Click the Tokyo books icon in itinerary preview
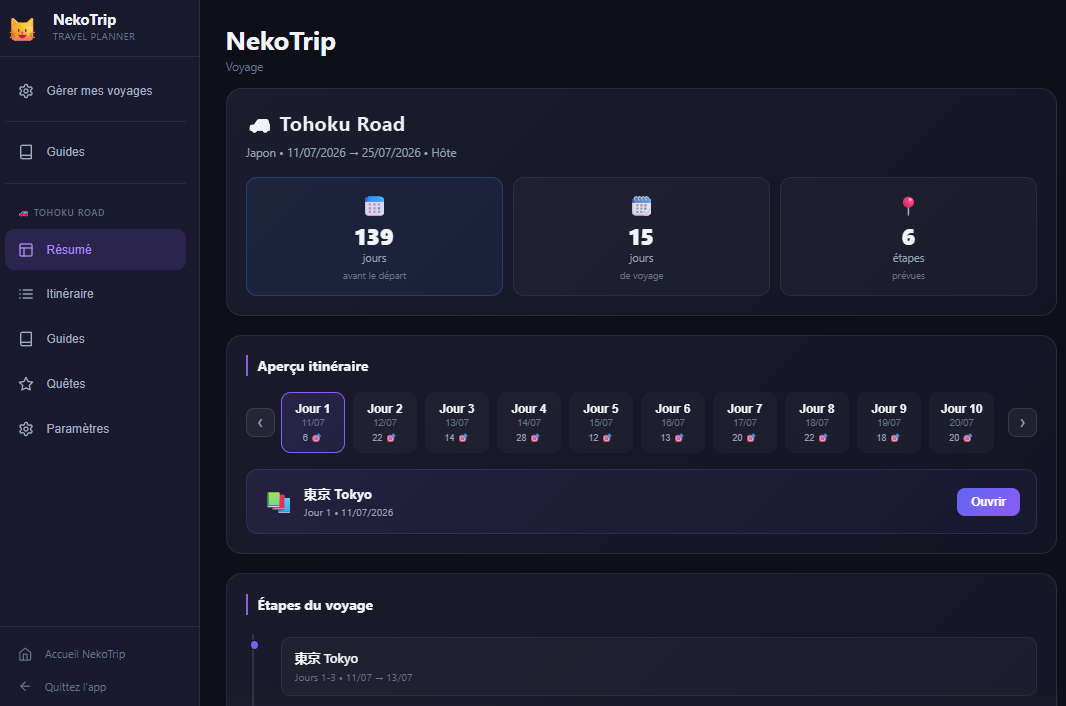This screenshot has width=1066, height=706. tap(278, 502)
